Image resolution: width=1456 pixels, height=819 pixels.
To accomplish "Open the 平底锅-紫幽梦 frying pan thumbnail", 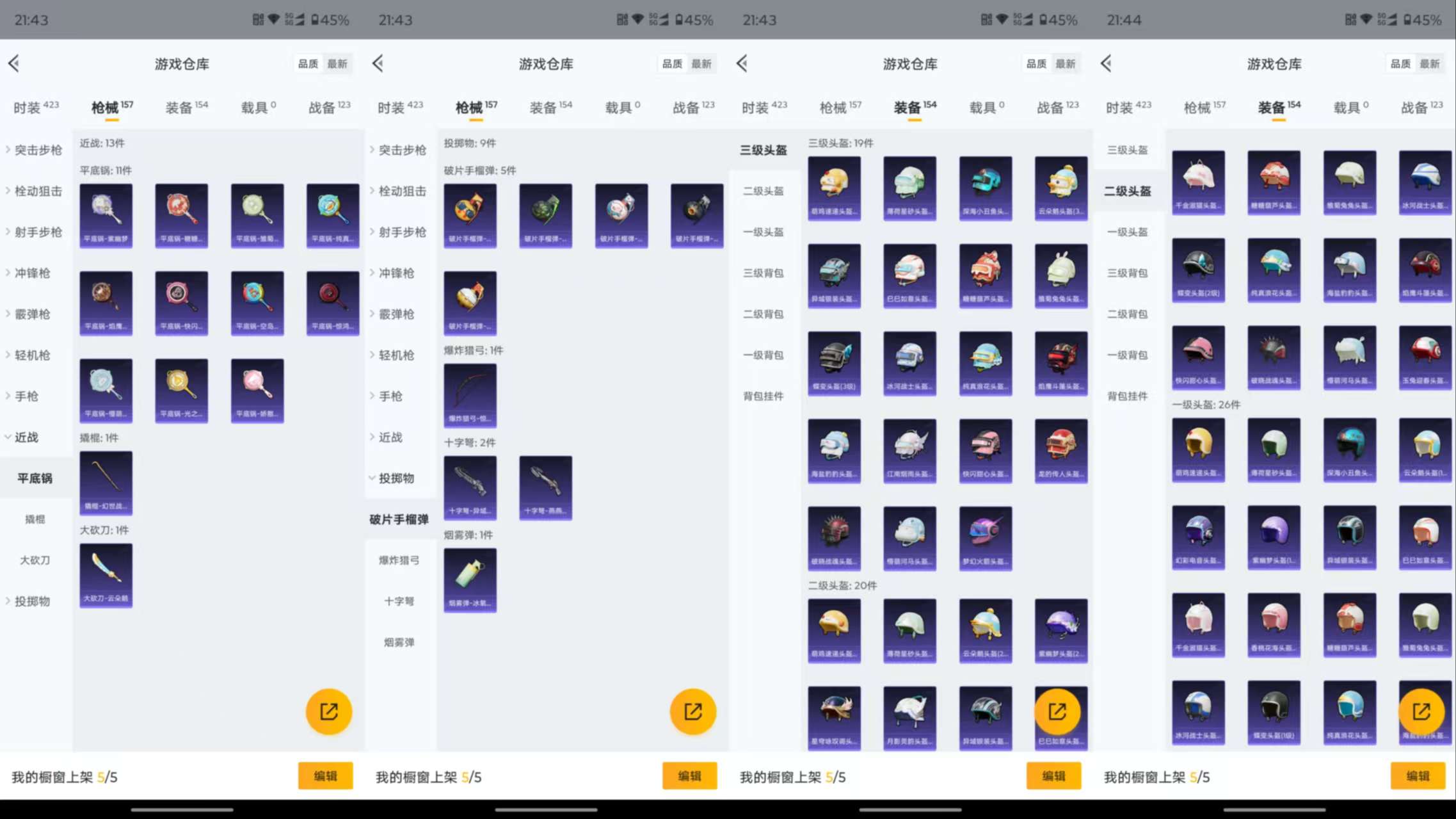I will tap(106, 215).
